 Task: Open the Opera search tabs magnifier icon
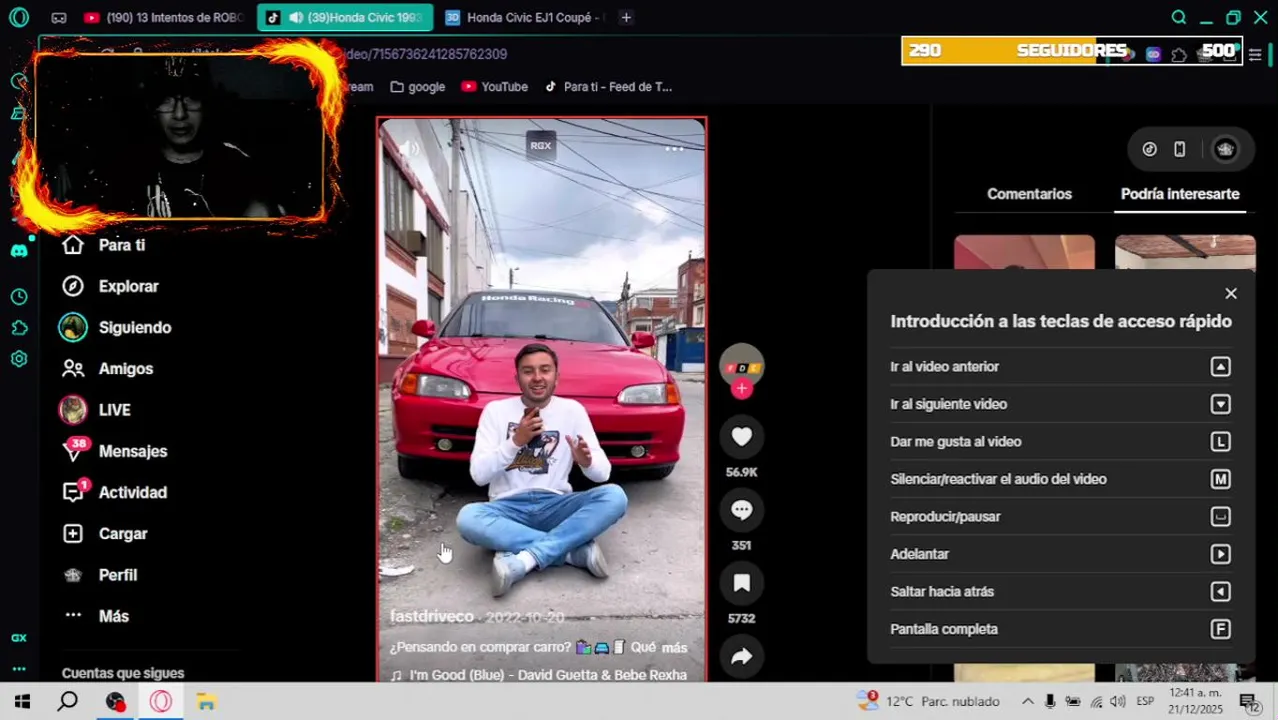pos(1179,17)
